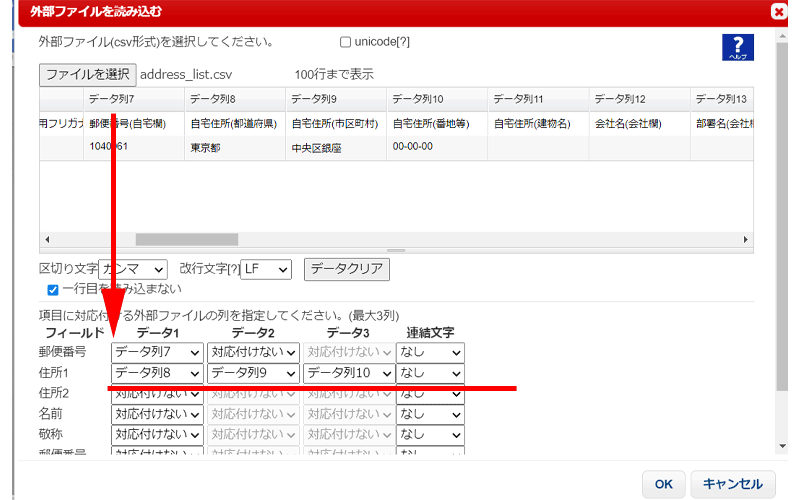Click the dialog scroll up arrow

(782, 36)
